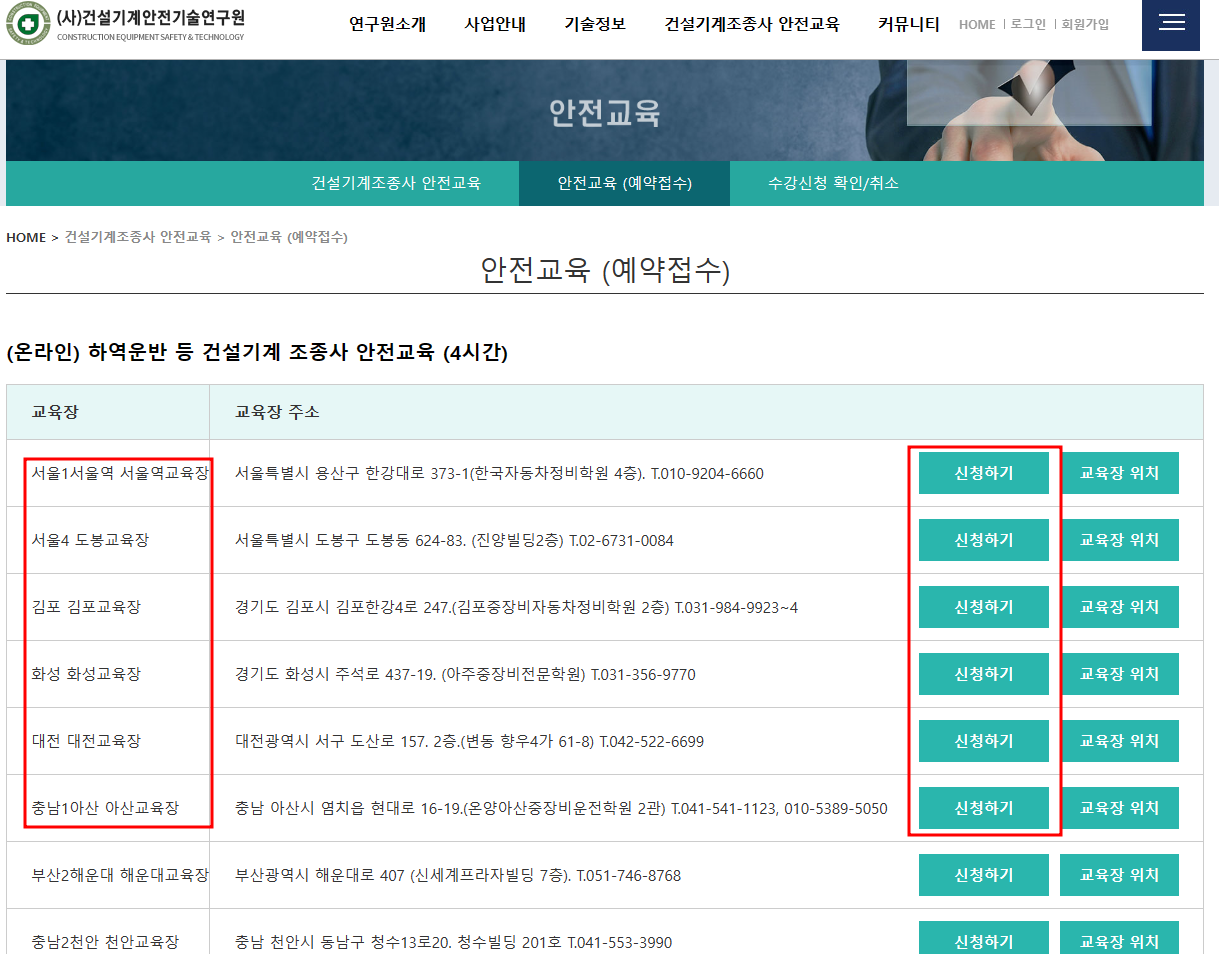Click 교육장 위치 for 화성 화성교육장
The width and height of the screenshot is (1219, 954).
[x=1119, y=673]
